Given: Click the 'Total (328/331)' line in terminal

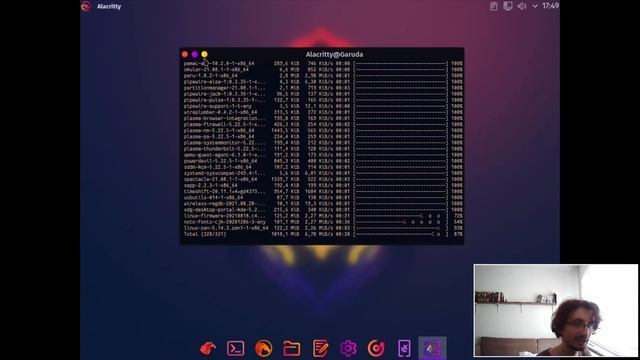Looking at the screenshot, I should click(x=323, y=234).
